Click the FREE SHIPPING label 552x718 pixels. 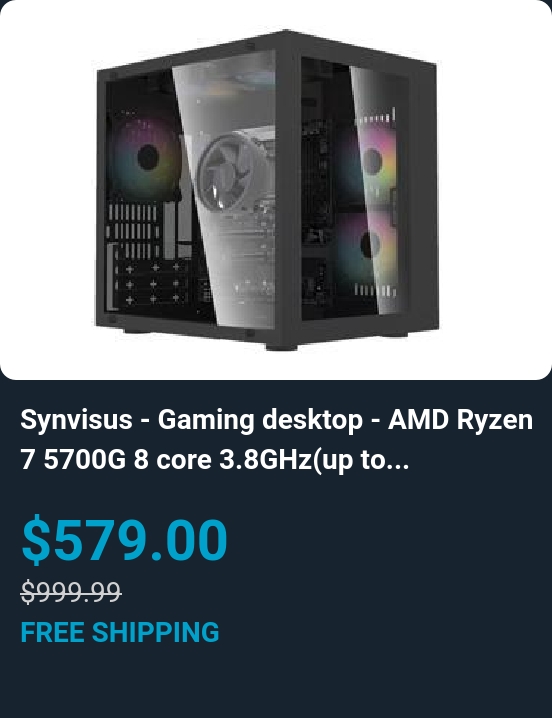click(x=120, y=632)
